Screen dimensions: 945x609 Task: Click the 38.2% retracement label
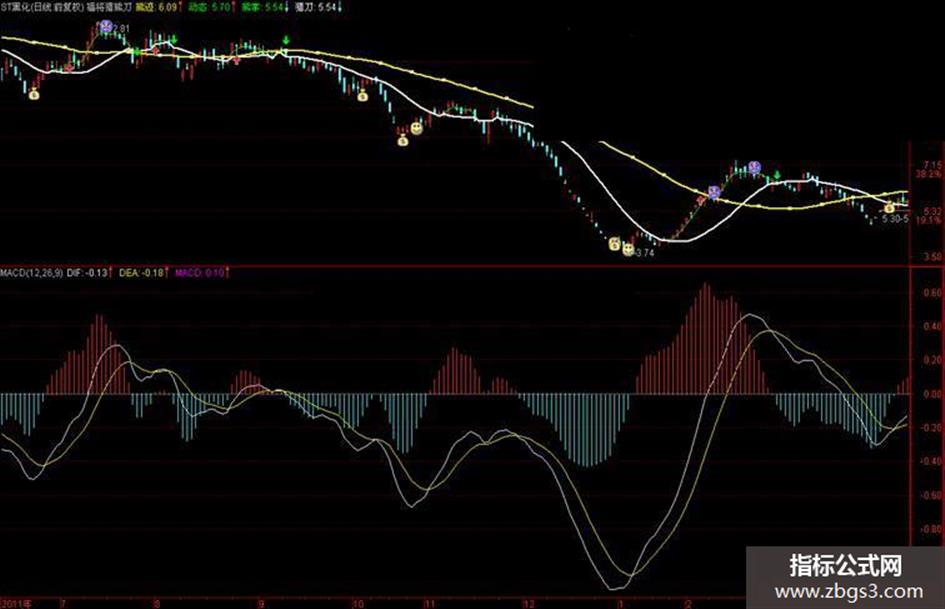[x=929, y=174]
